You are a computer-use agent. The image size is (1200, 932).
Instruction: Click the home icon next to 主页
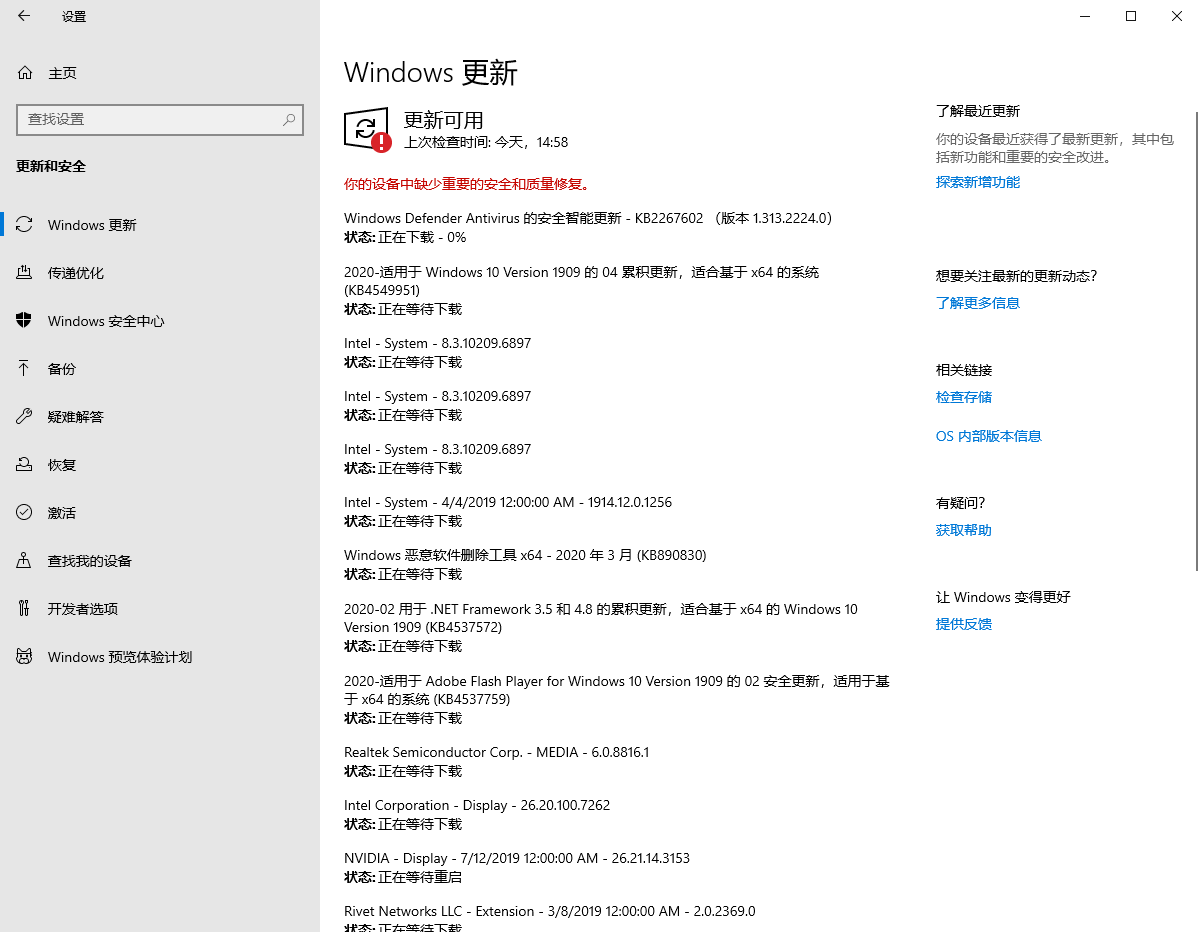click(x=25, y=73)
